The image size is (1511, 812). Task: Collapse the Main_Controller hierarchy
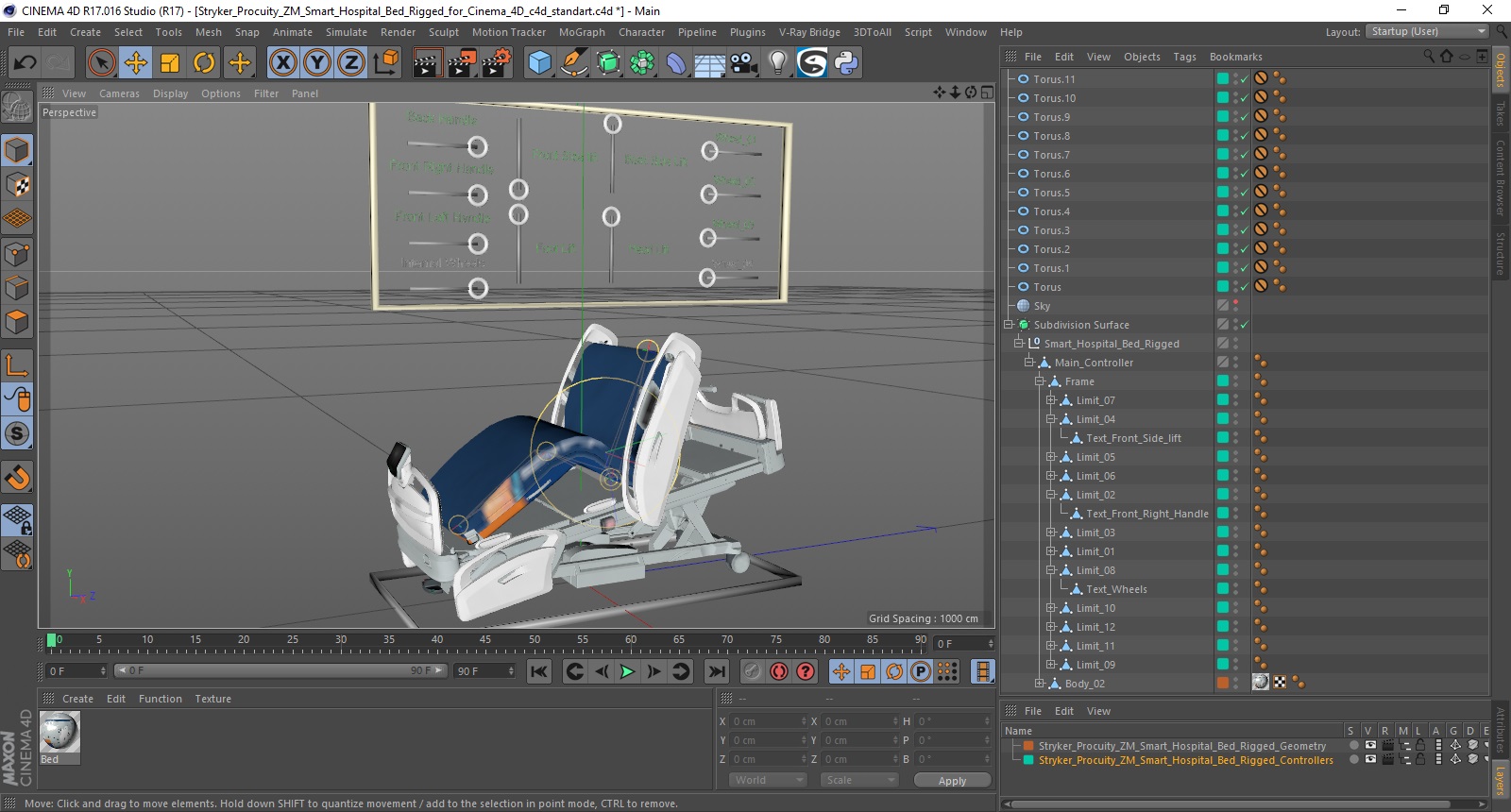[x=1029, y=363]
